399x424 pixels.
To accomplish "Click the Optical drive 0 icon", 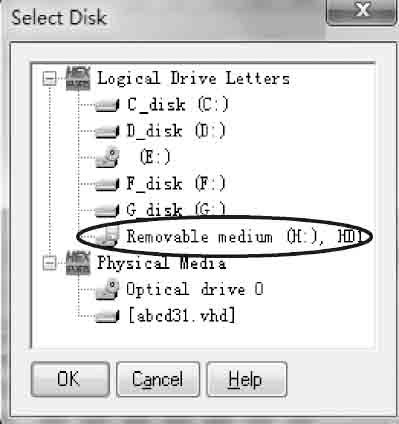I will pos(107,289).
